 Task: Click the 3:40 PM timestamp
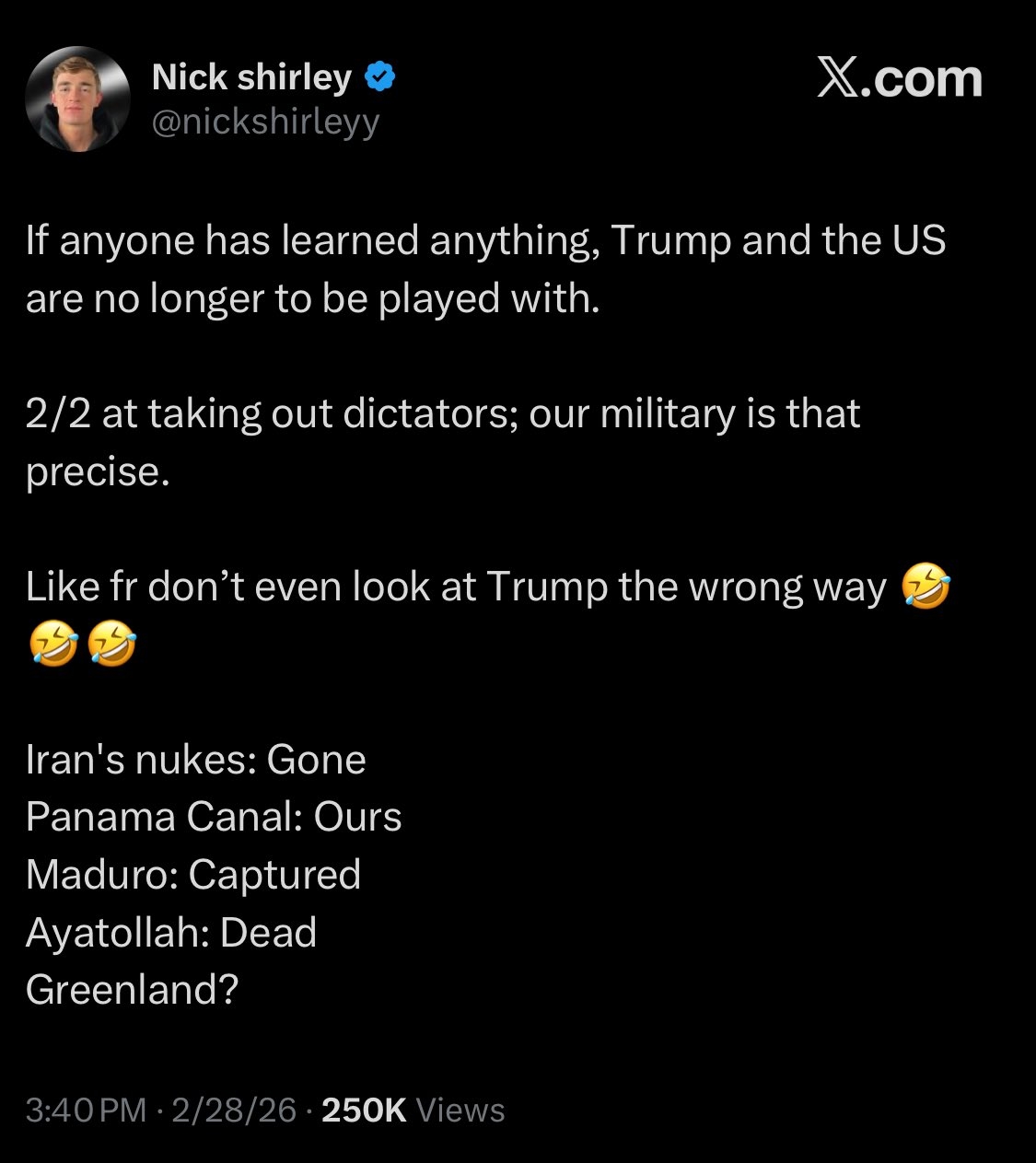pos(86,1111)
